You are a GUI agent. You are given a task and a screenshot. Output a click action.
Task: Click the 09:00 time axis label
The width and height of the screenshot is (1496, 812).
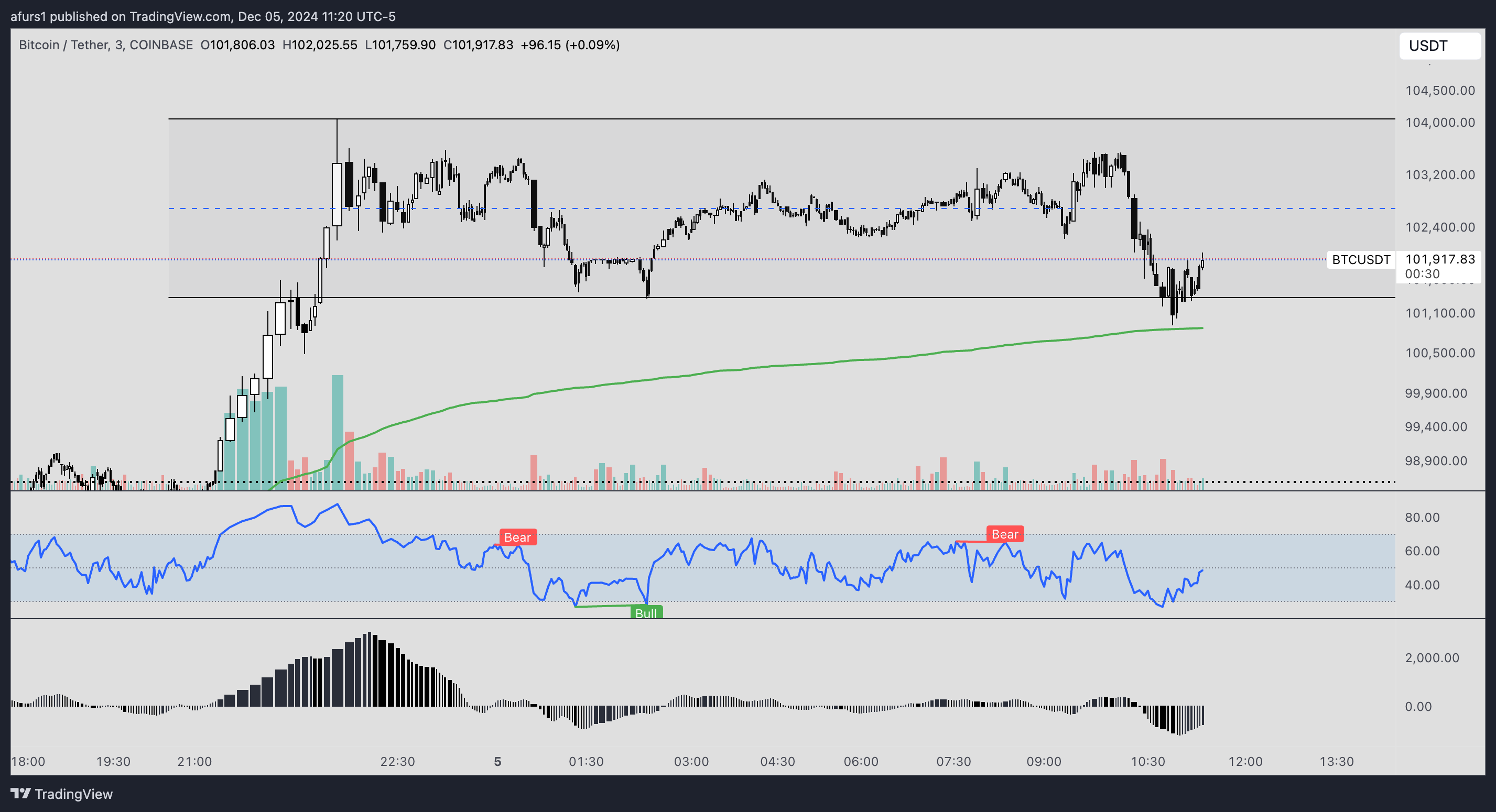pos(1044,762)
